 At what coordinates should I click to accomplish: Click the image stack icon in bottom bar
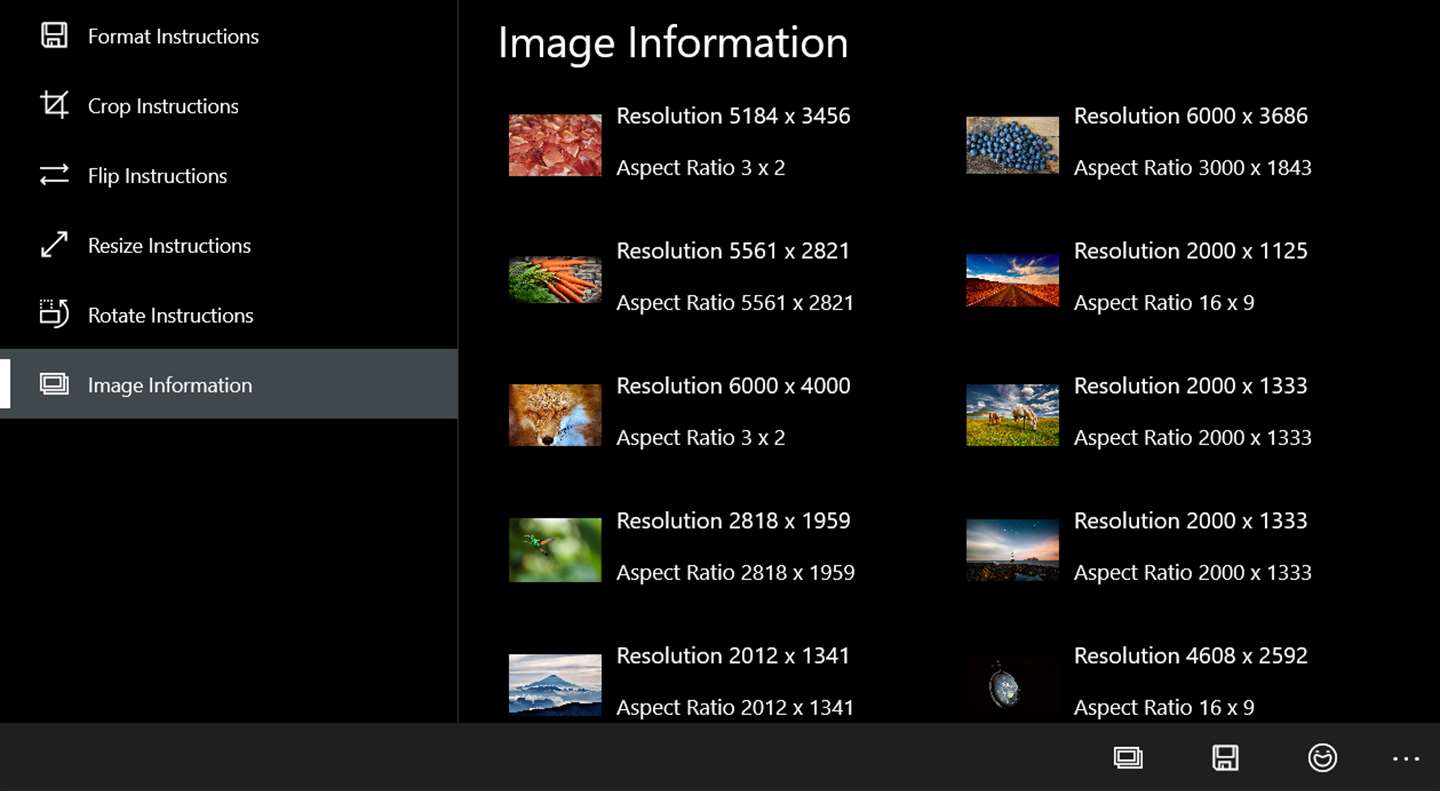[1128, 758]
